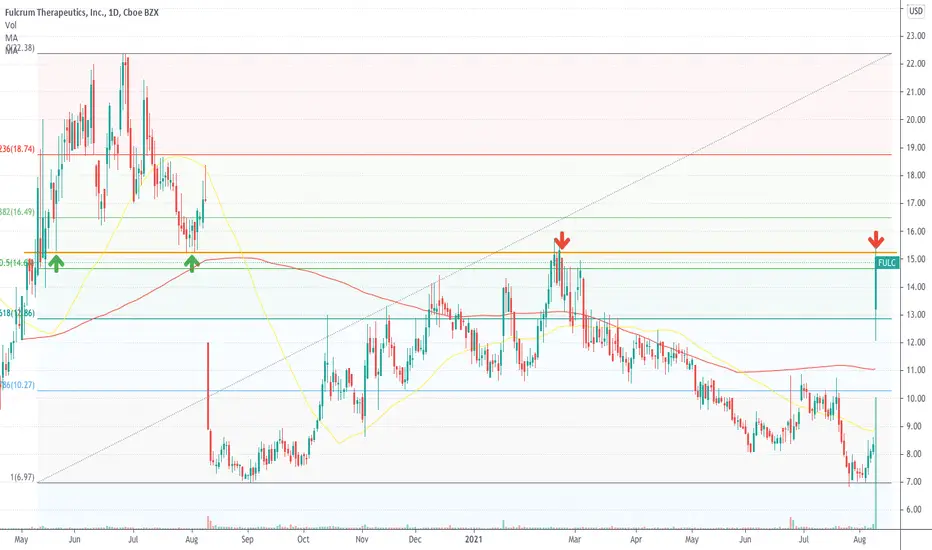Click the 7.00 price axis label
Image resolution: width=932 pixels, height=550 pixels.
[916, 482]
